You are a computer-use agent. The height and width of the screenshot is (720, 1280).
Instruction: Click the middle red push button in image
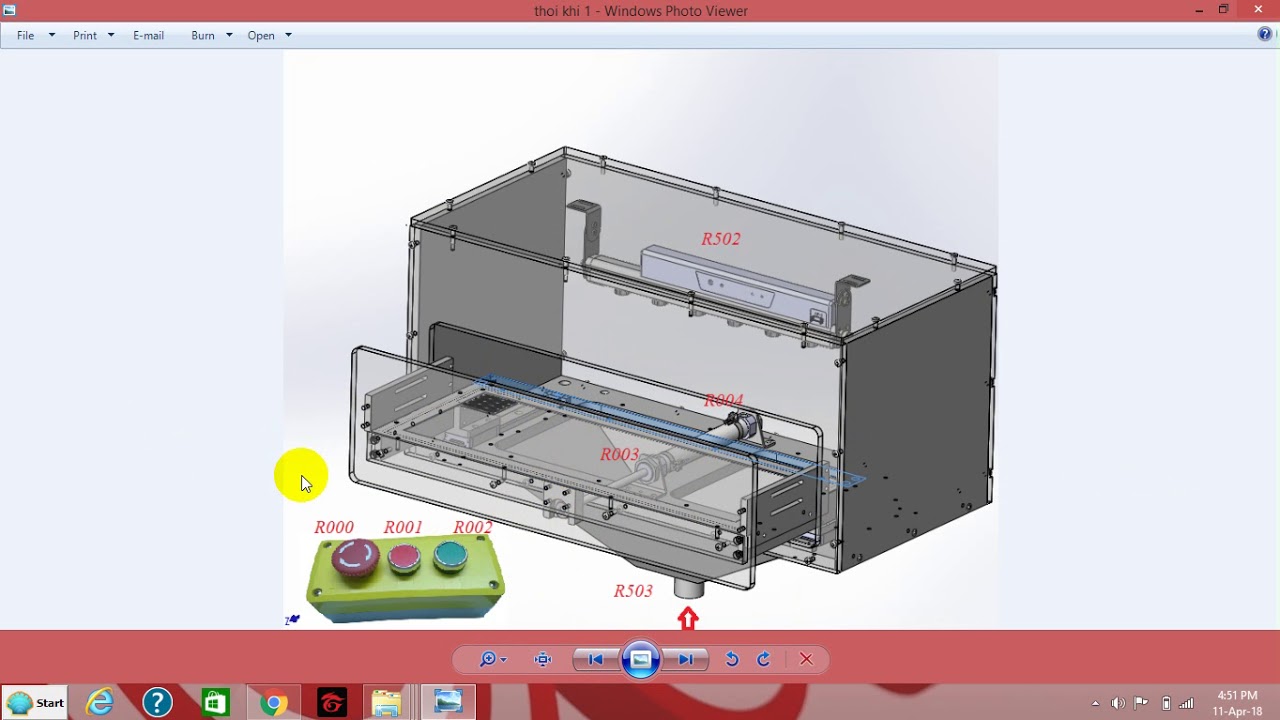404,558
